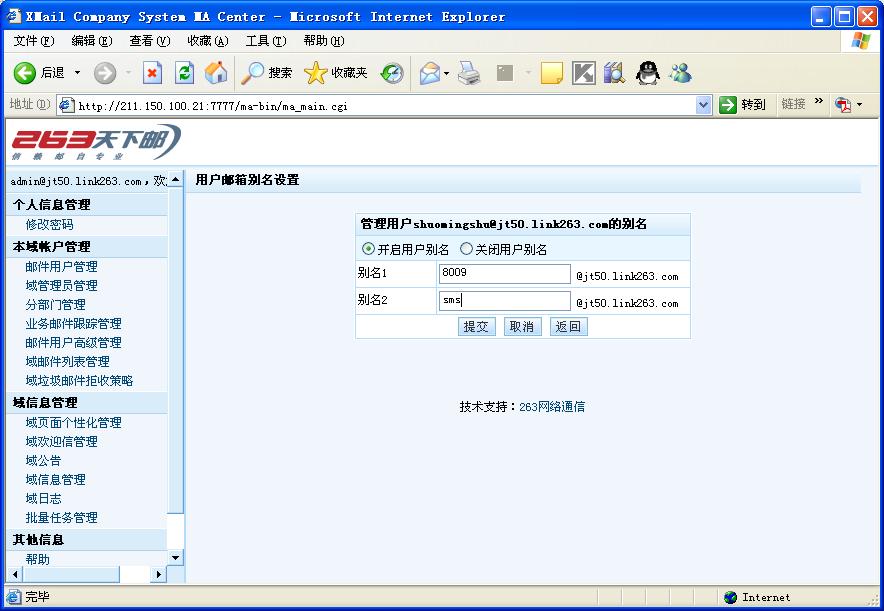
Task: Click the 别名1 input field
Action: point(504,274)
